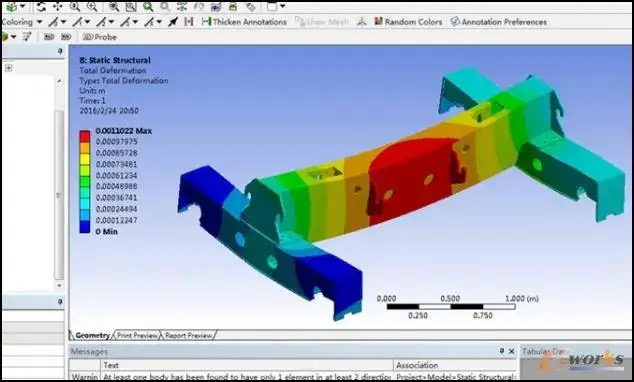Close the Messages panel
The width and height of the screenshot is (634, 382).
[x=511, y=351]
